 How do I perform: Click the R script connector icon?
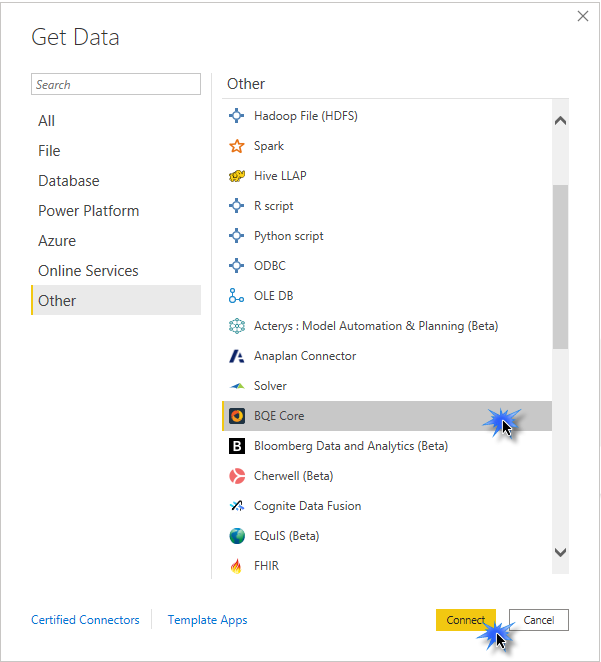pos(236,206)
